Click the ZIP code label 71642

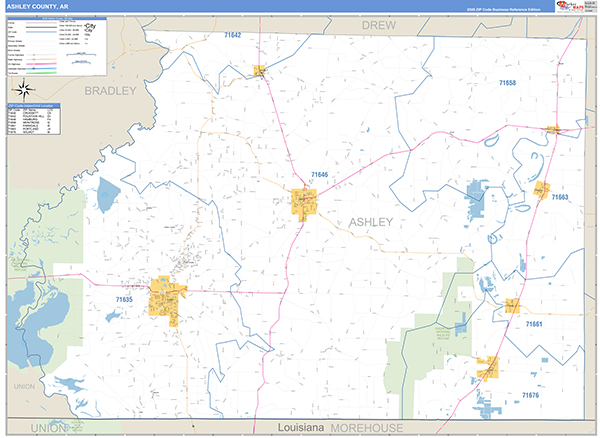(x=233, y=35)
